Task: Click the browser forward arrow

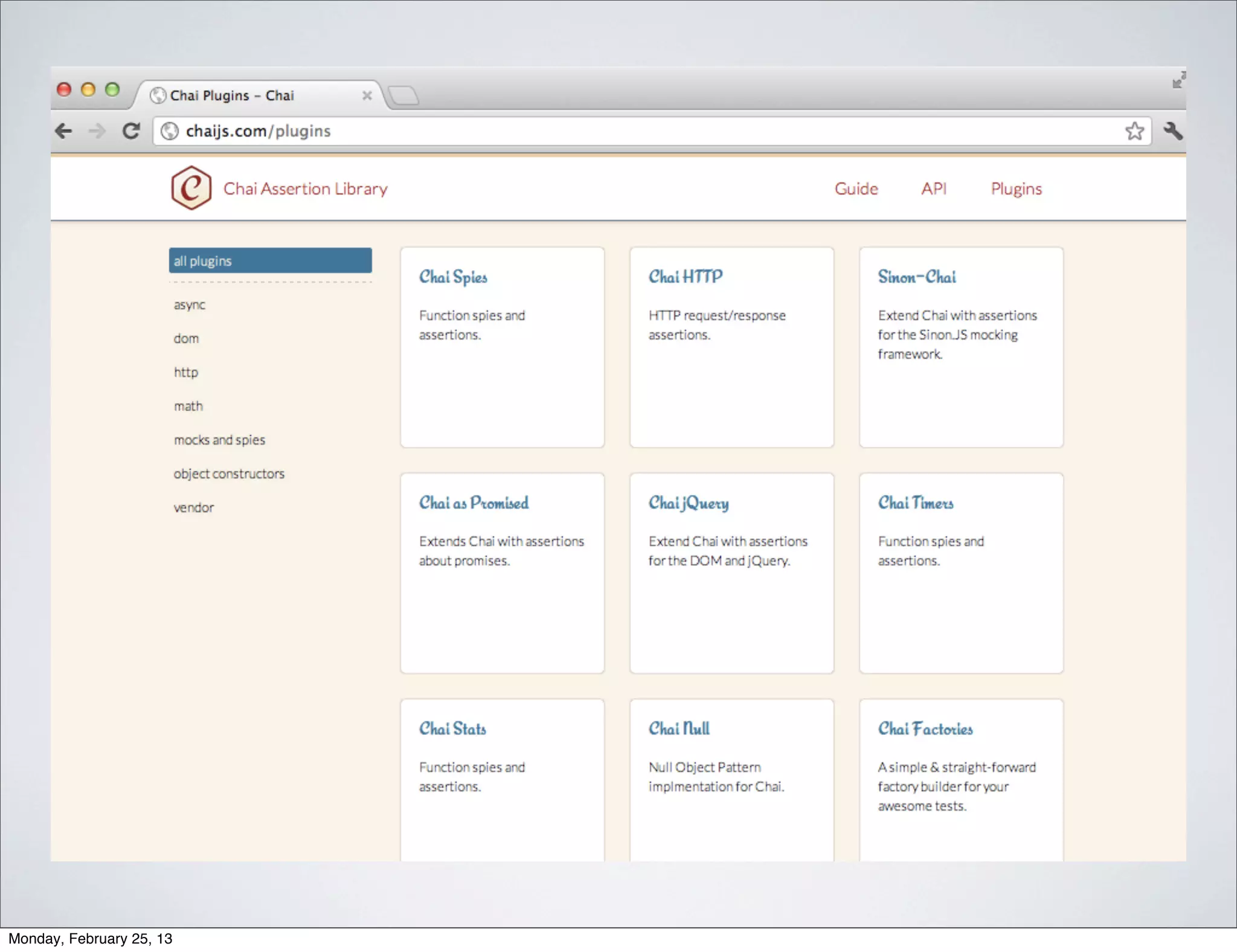Action: [97, 130]
